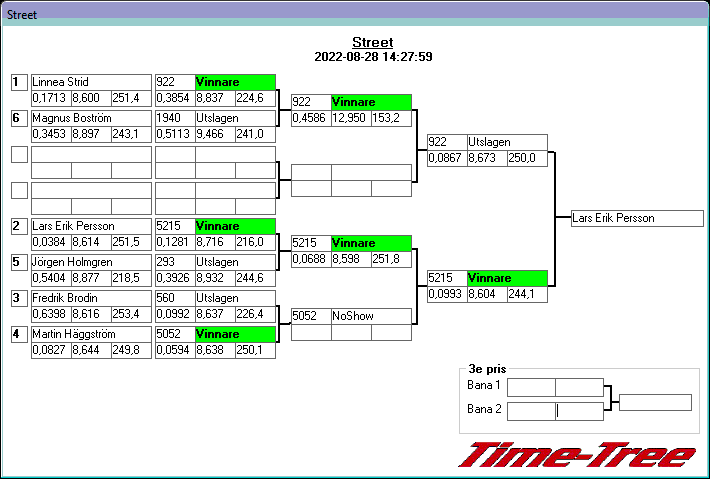The width and height of the screenshot is (710, 479).
Task: Click car number 1940 cell
Action: pyautogui.click(x=175, y=119)
